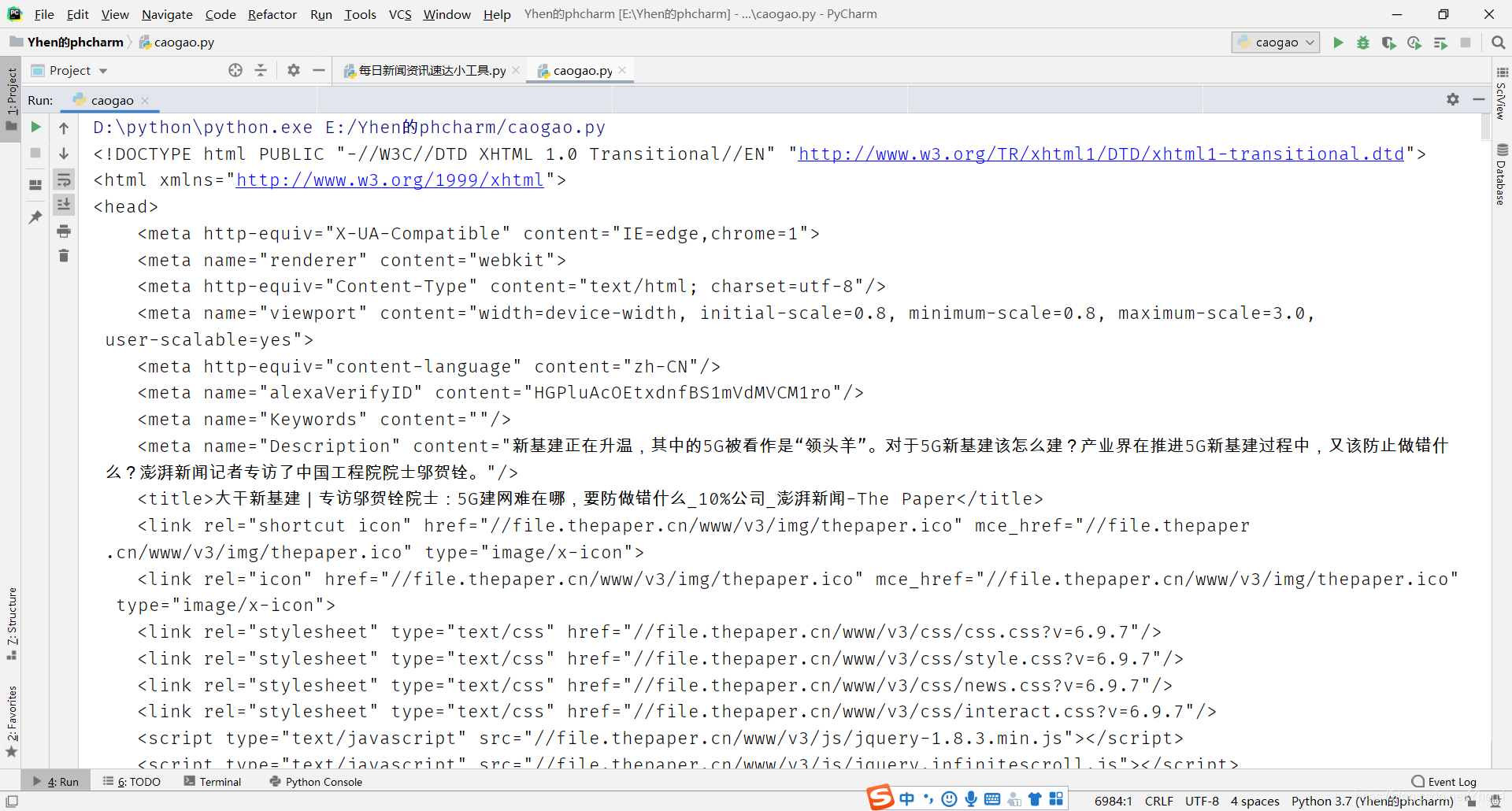The height and width of the screenshot is (811, 1512).
Task: Open the File menu
Action: pos(44,14)
